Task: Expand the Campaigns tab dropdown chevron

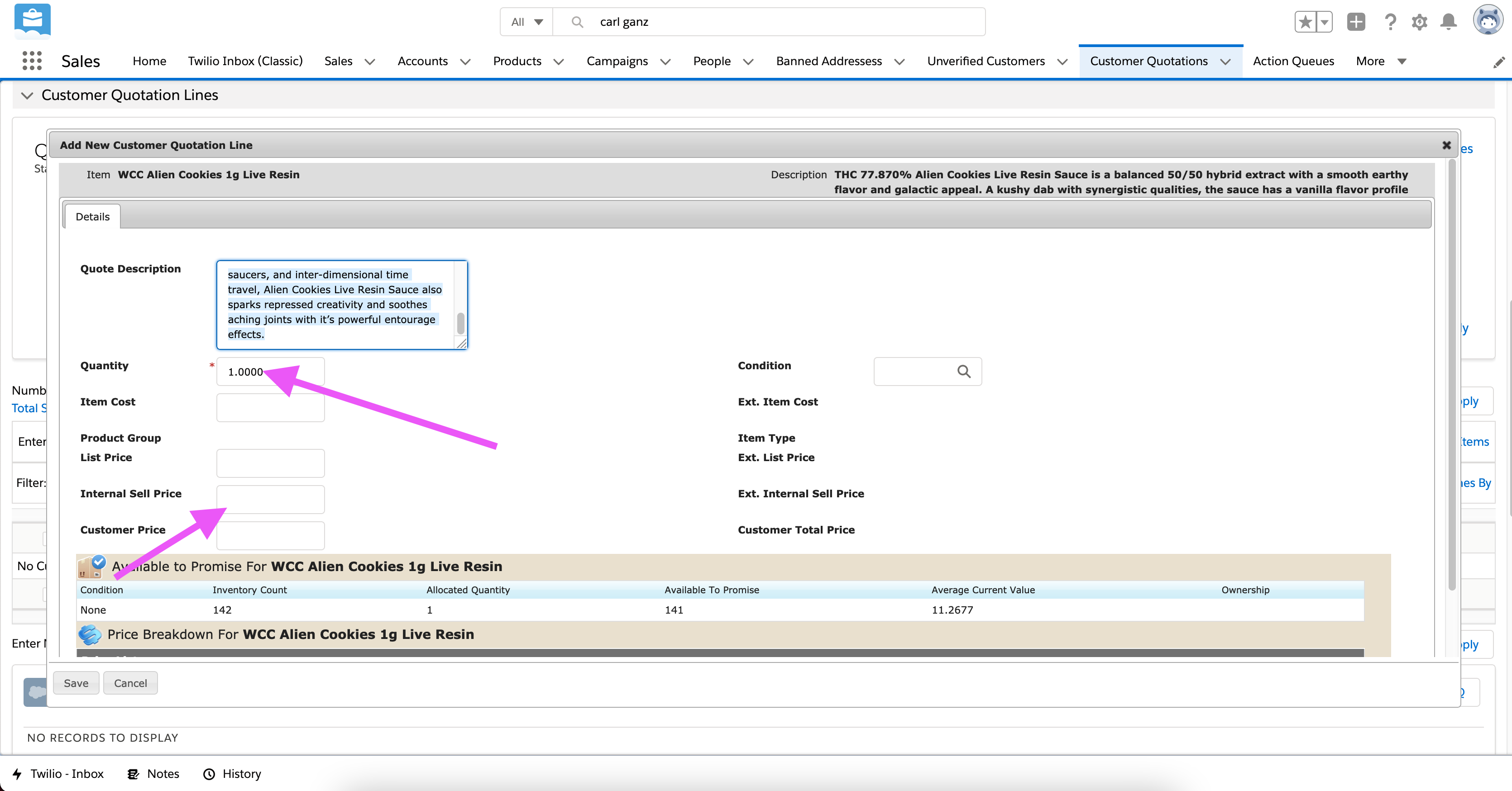Action: [665, 62]
